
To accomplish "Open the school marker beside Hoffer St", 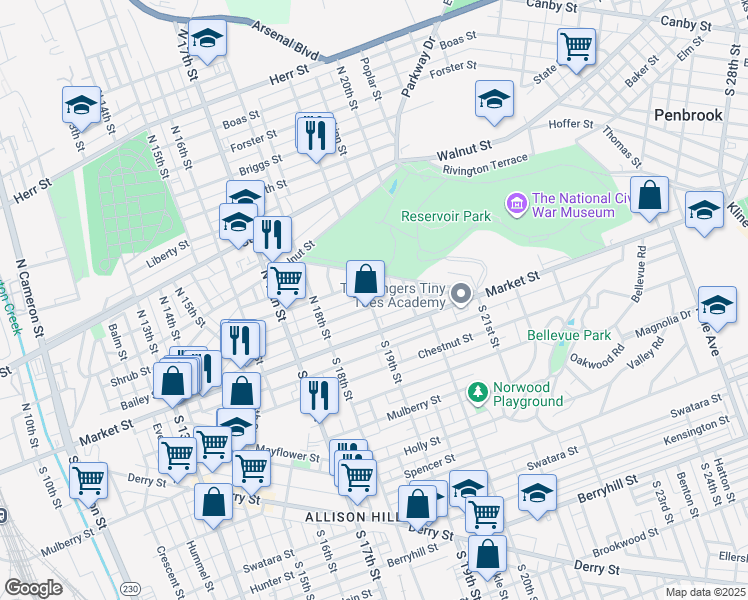I will pyautogui.click(x=493, y=99).
